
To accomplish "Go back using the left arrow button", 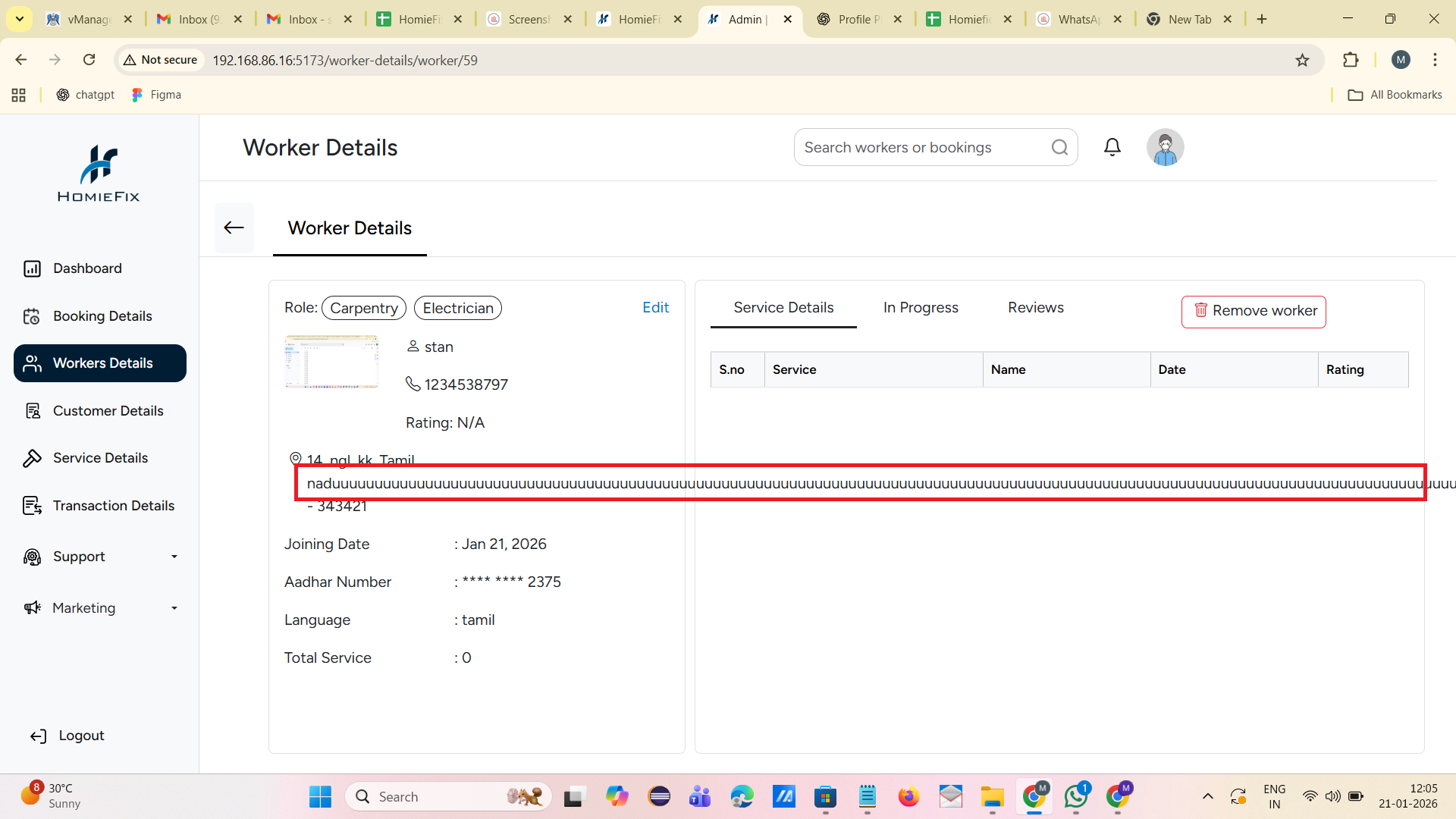I will pos(234,227).
